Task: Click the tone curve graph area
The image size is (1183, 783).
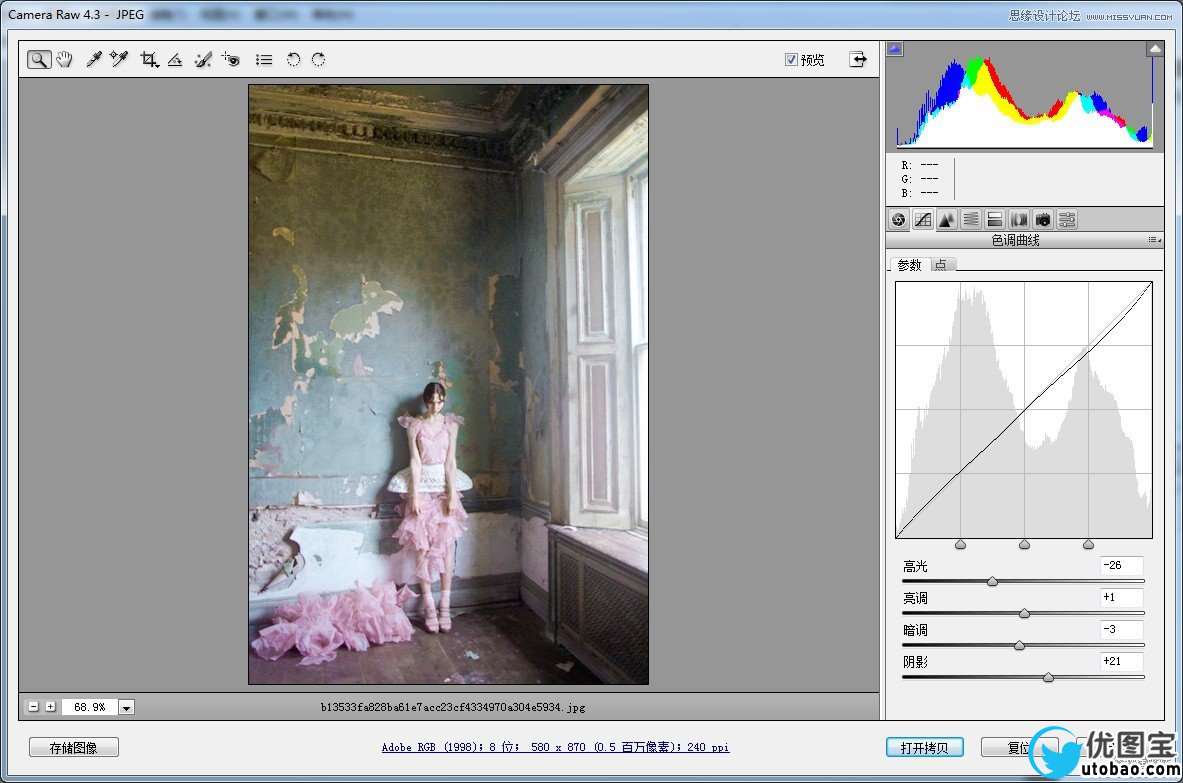Action: [1024, 410]
